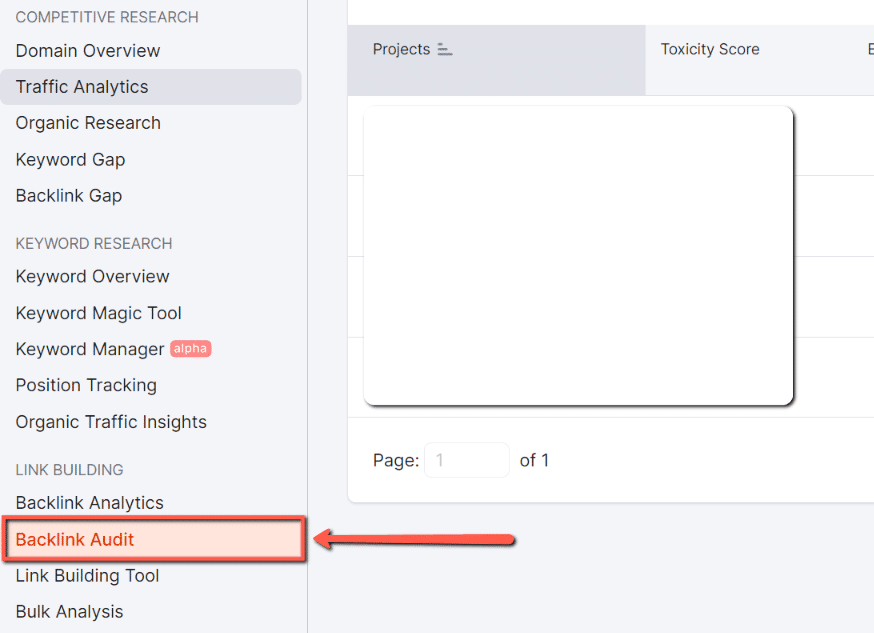
Task: Sort the table by Toxicity Score
Action: coord(709,48)
